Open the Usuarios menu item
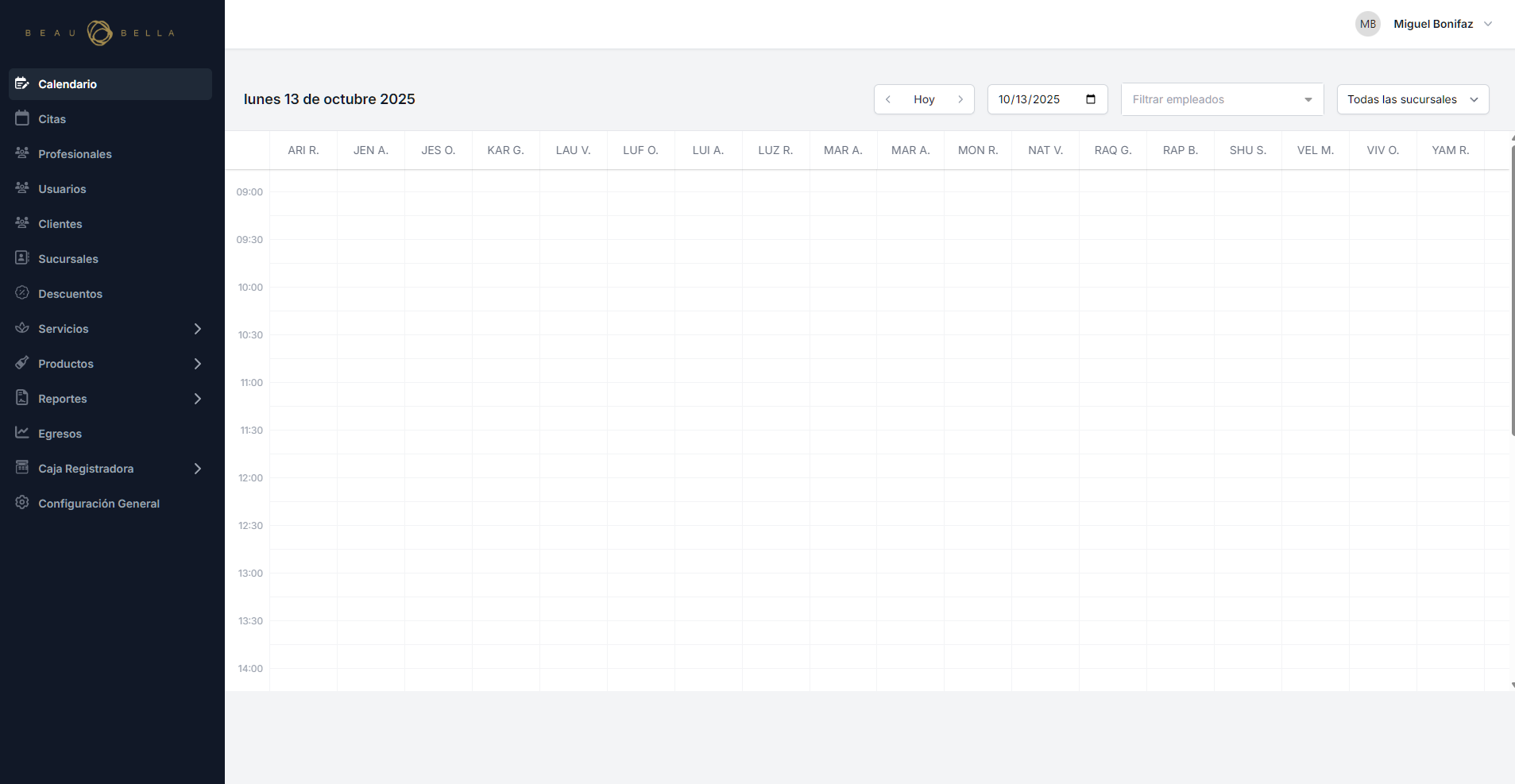 click(62, 189)
